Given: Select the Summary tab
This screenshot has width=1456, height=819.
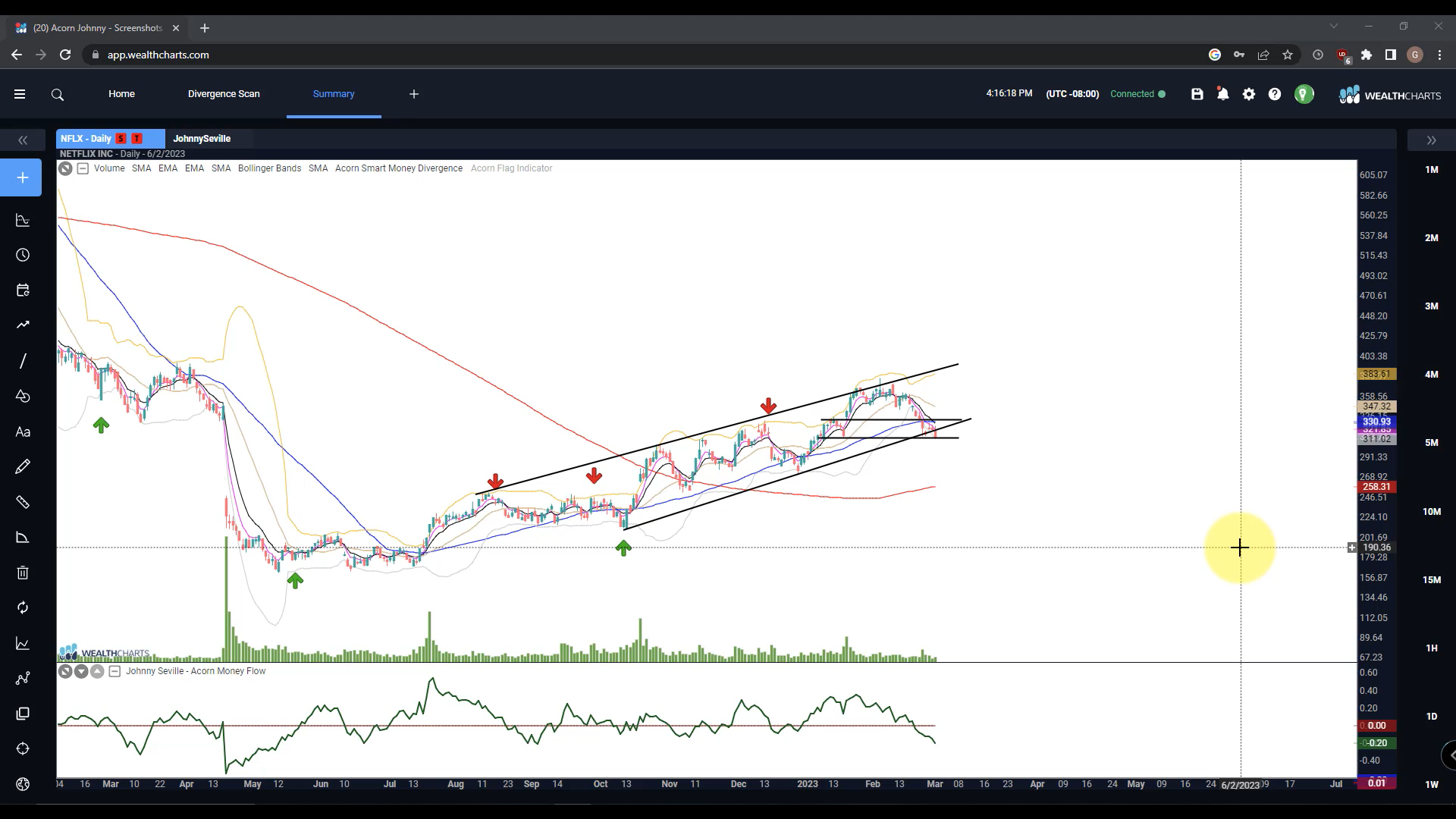Looking at the screenshot, I should tap(334, 94).
